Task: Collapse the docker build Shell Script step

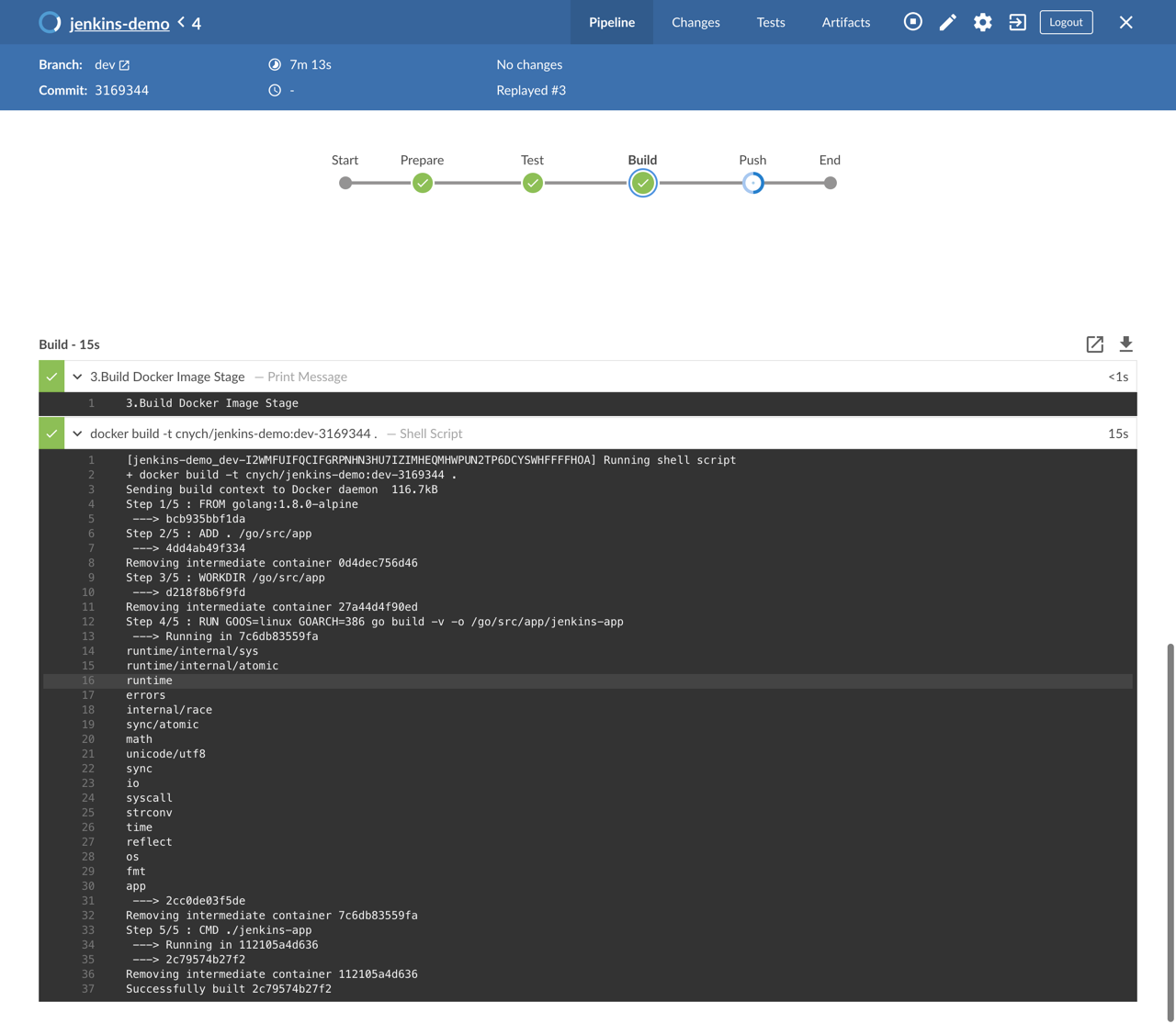Action: click(77, 433)
